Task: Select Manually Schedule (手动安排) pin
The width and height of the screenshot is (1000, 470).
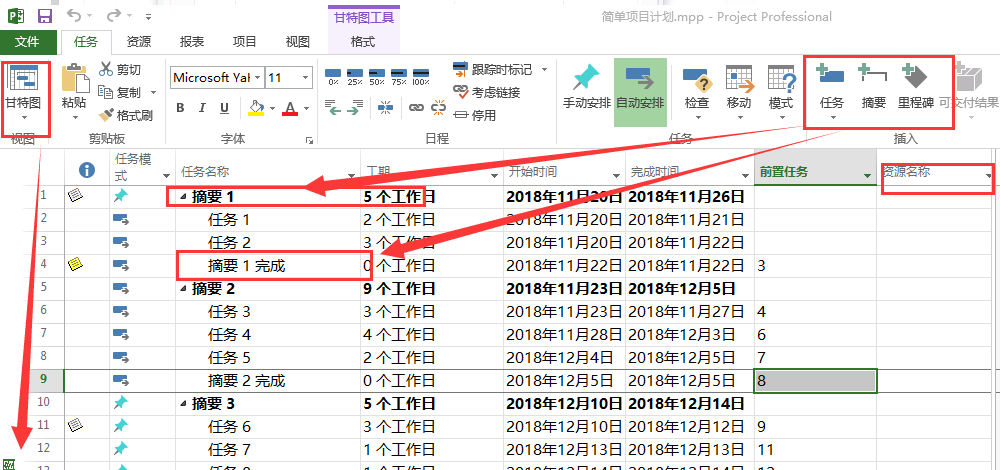Action: pos(587,87)
